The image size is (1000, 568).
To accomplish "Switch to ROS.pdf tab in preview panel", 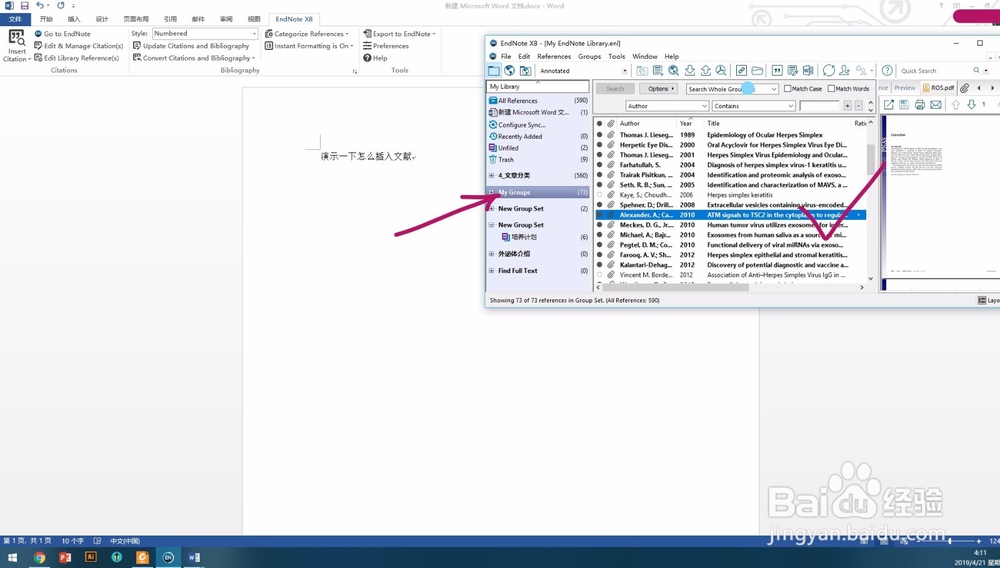I will [x=938, y=88].
